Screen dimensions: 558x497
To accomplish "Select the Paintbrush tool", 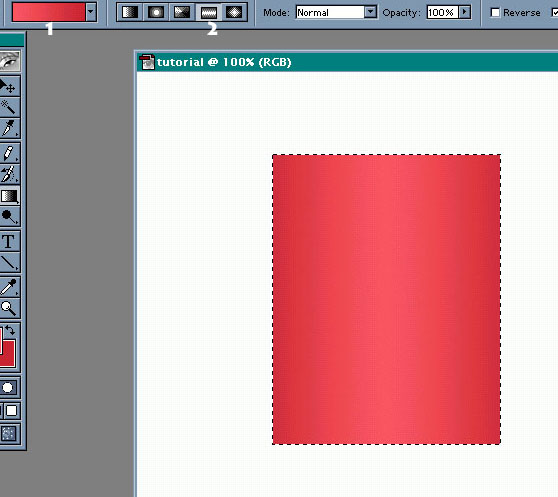I will click(9, 153).
